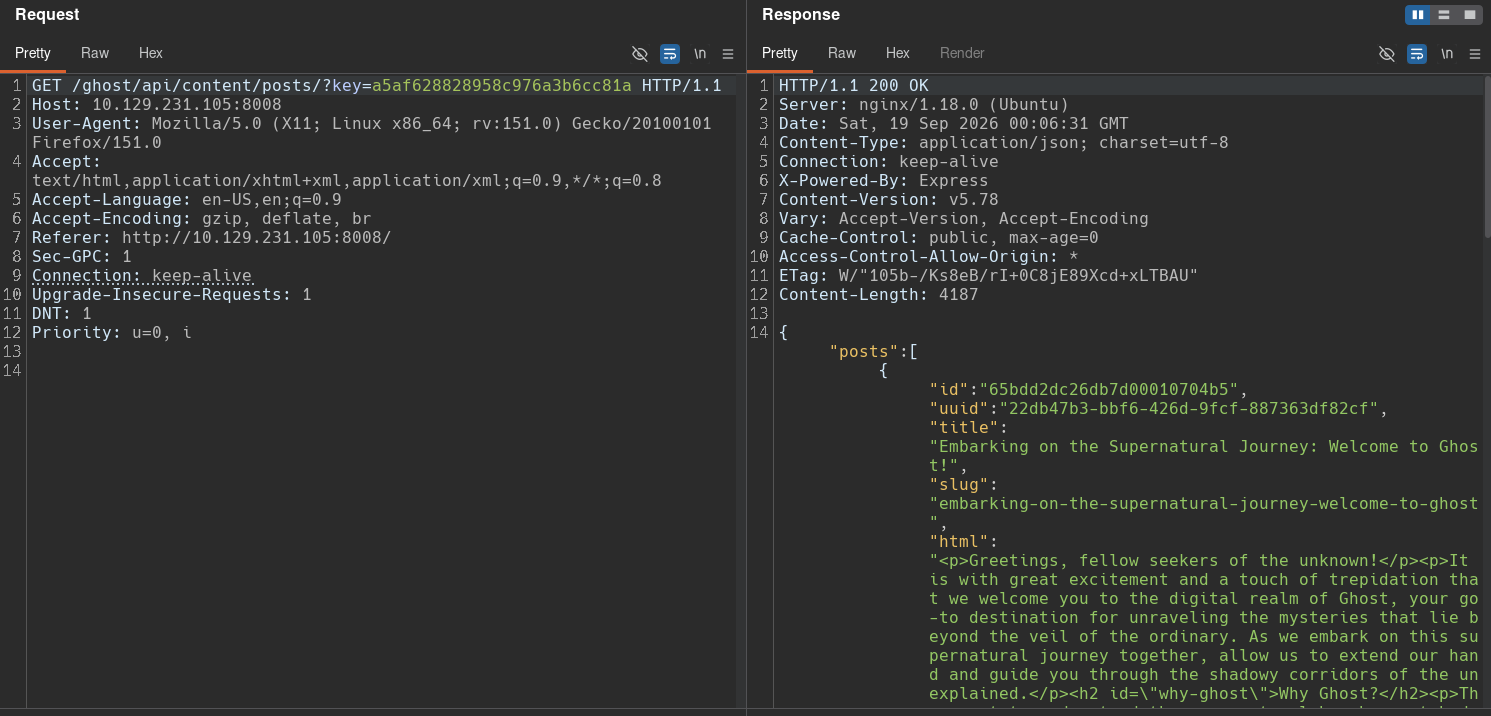This screenshot has height=716, width=1491.
Task: Open the Request panel hamburger options menu
Action: point(728,53)
